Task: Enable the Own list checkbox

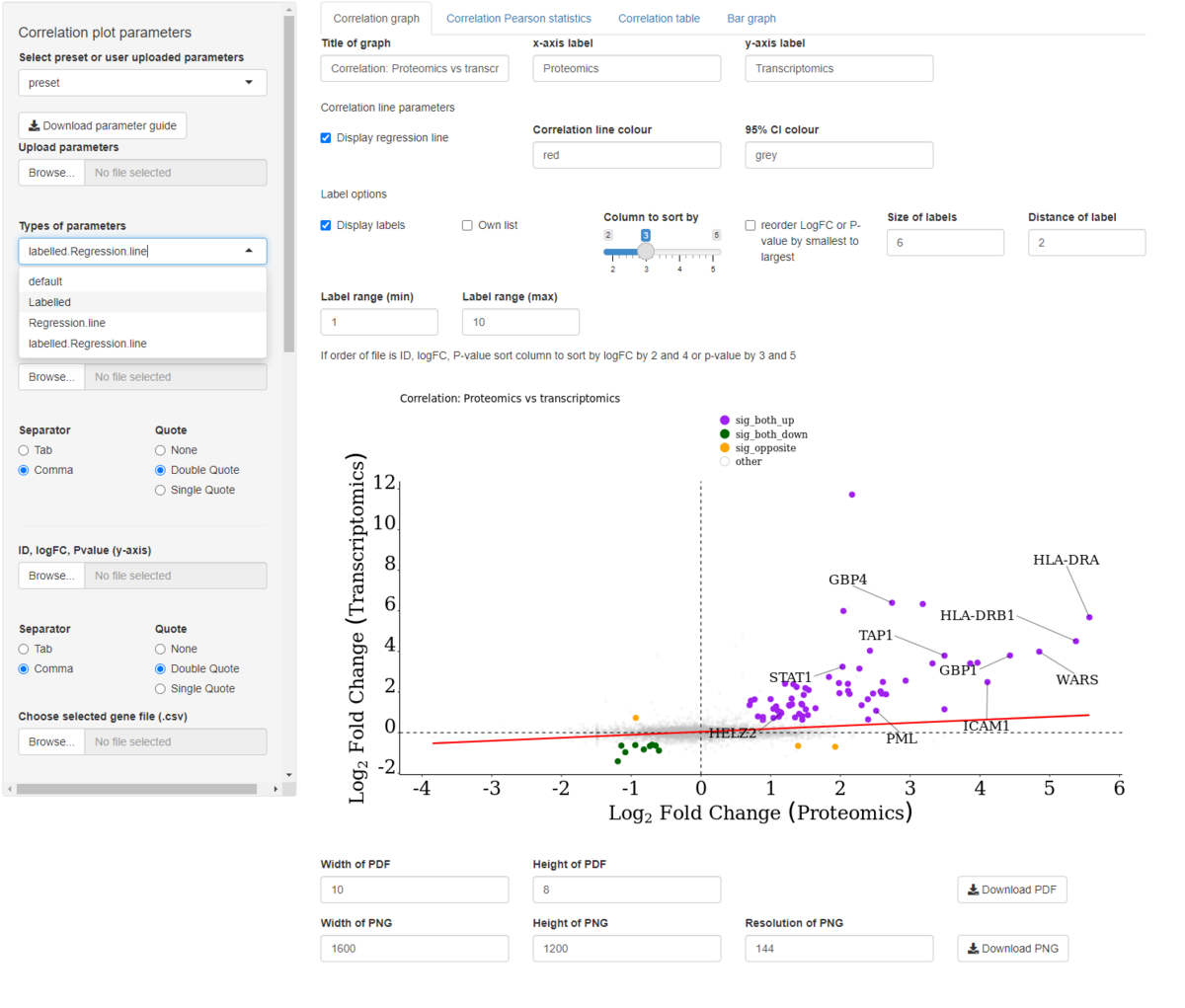Action: [x=467, y=225]
